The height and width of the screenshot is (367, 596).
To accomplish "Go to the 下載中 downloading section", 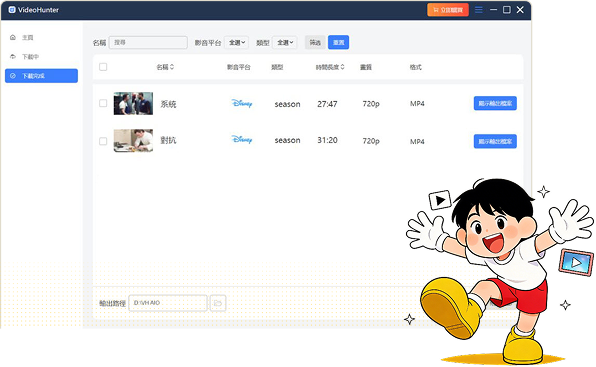I will [x=24, y=57].
